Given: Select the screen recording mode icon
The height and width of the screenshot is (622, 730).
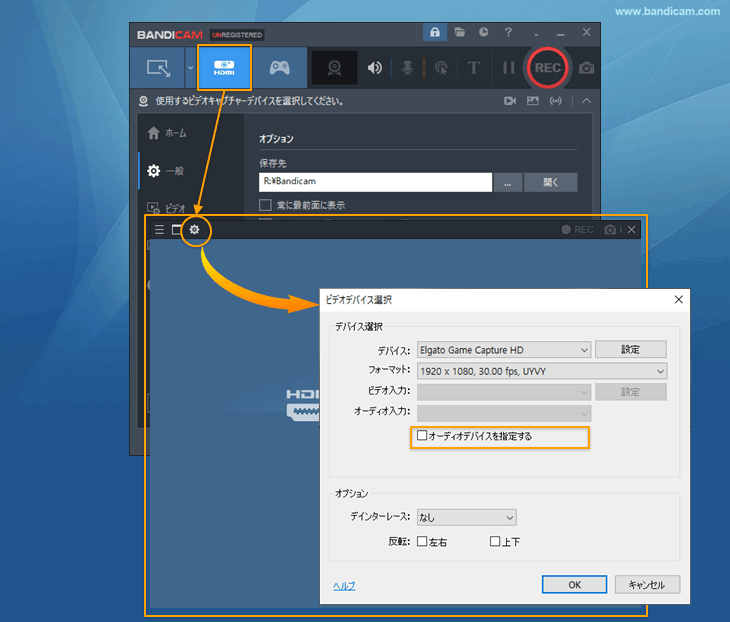Looking at the screenshot, I should [158, 68].
